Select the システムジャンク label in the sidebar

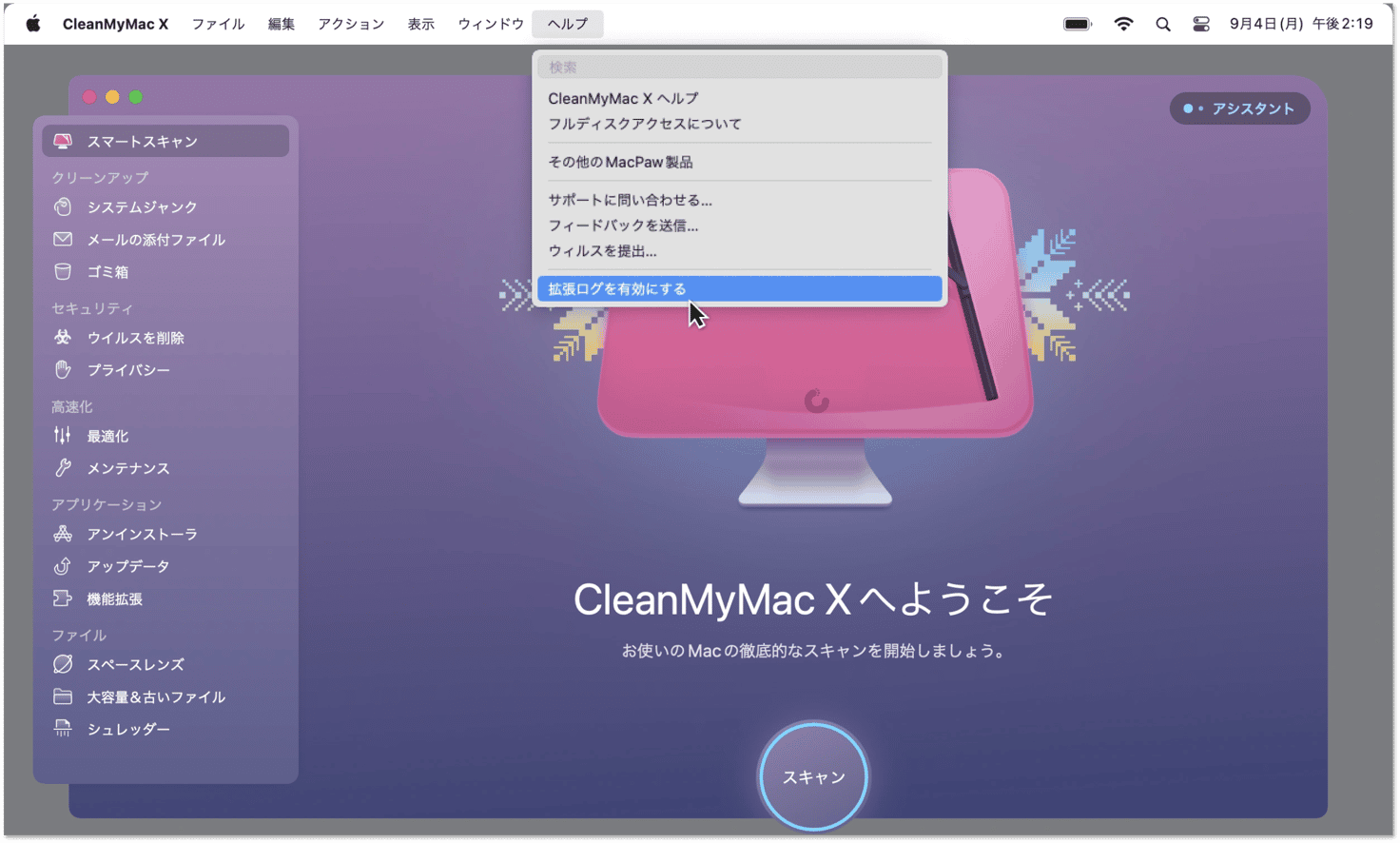(x=143, y=206)
